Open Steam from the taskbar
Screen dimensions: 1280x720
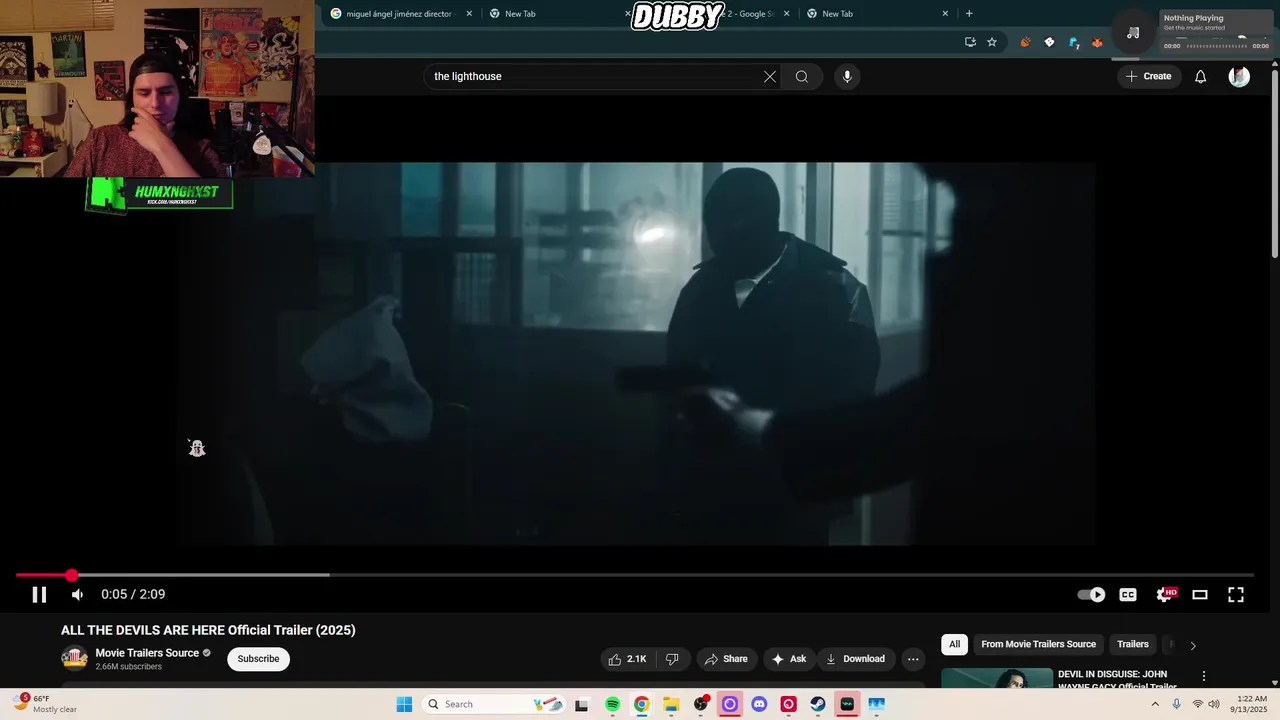(818, 704)
